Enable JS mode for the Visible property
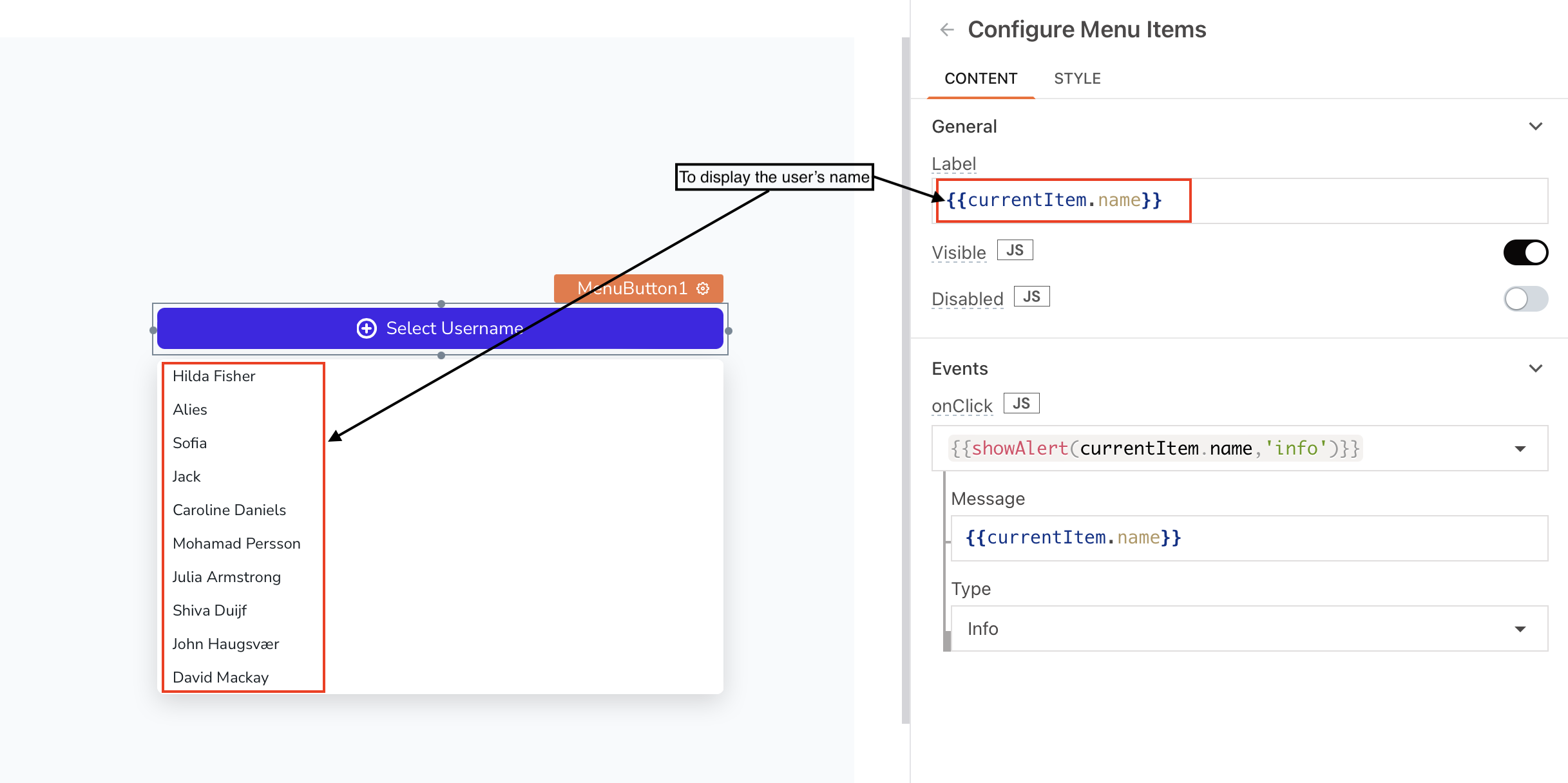This screenshot has width=1568, height=783. click(1015, 250)
